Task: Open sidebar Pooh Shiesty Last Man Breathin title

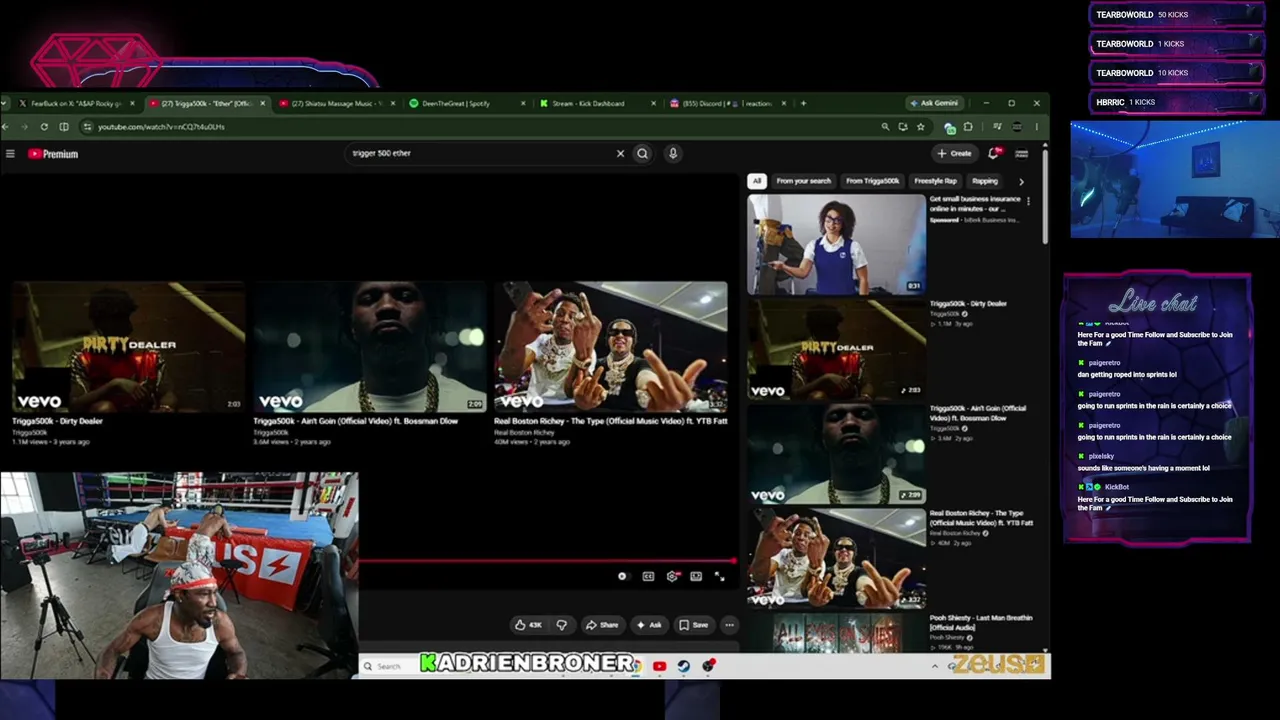Action: point(981,622)
